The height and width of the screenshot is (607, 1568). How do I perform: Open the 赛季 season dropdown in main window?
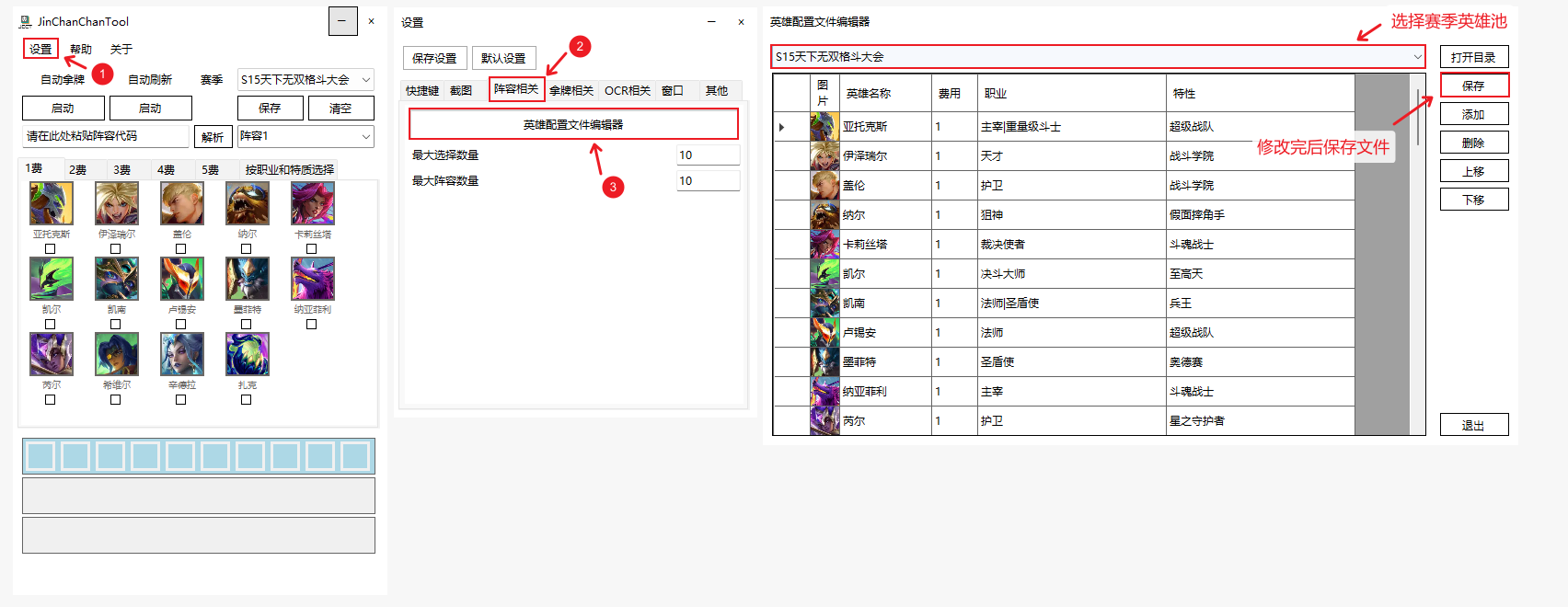pyautogui.click(x=306, y=80)
